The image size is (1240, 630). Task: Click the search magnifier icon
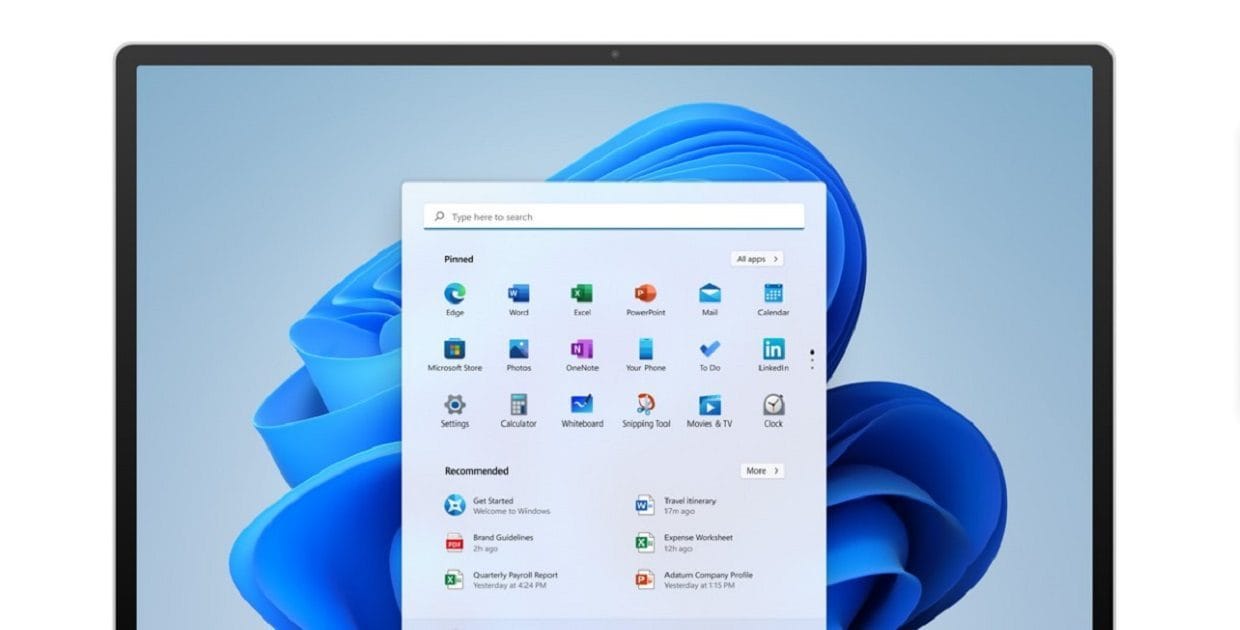439,216
